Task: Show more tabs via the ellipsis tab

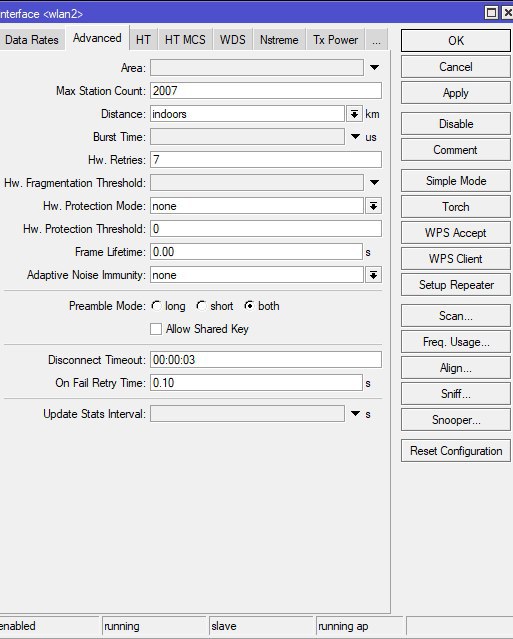Action: click(x=376, y=40)
